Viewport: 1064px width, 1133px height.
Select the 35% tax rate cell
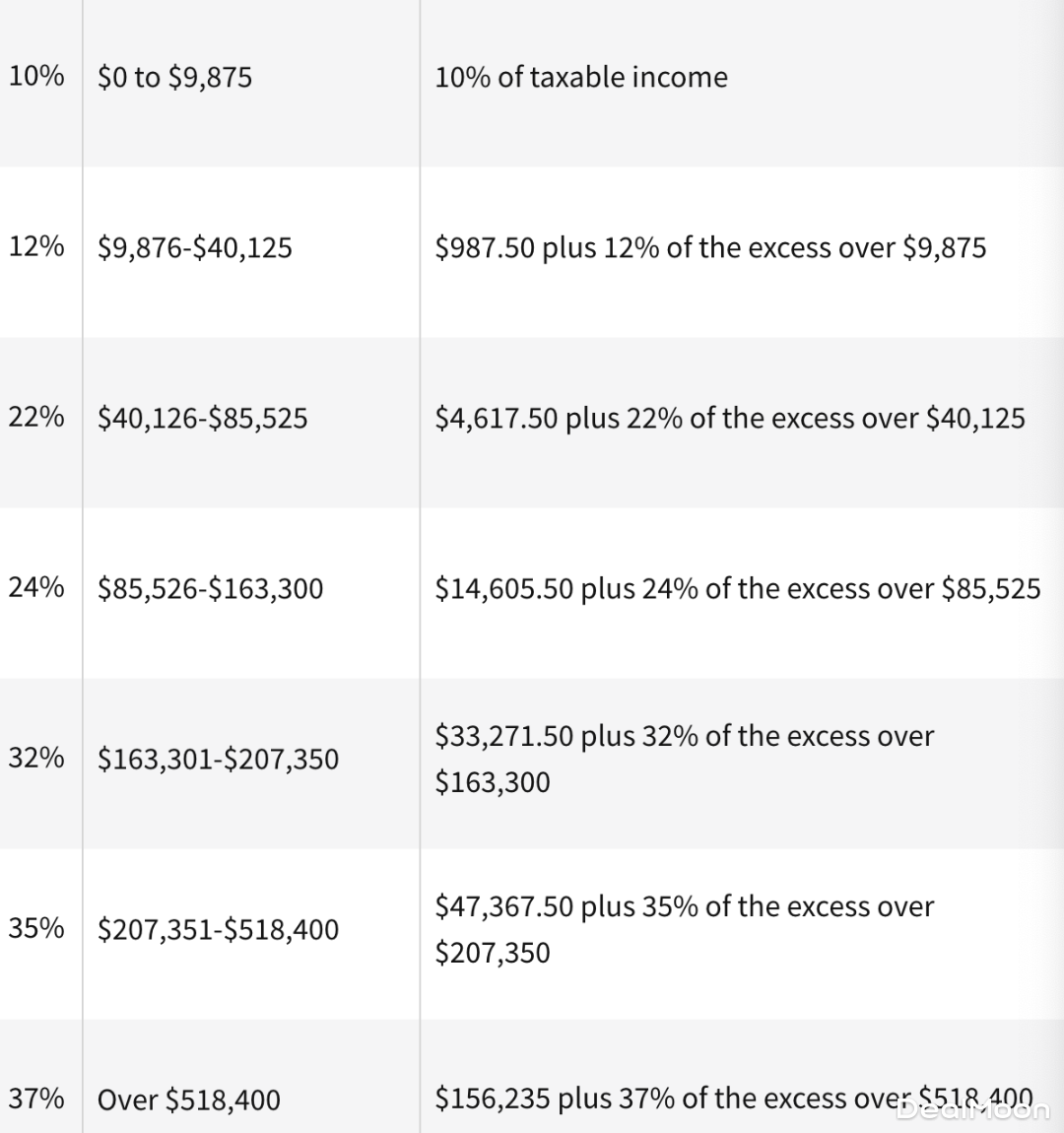[36, 928]
